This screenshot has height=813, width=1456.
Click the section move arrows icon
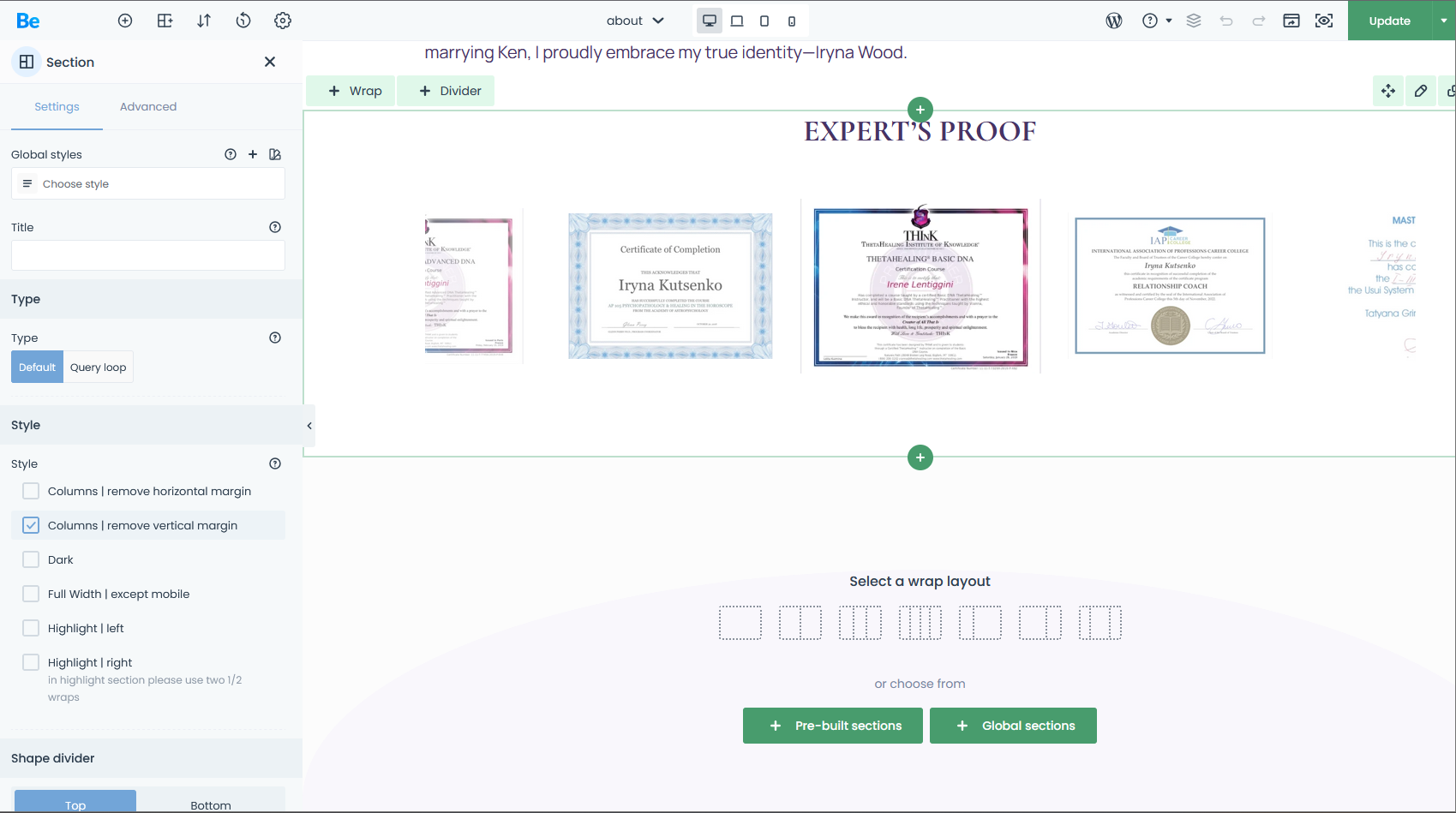(x=1388, y=91)
